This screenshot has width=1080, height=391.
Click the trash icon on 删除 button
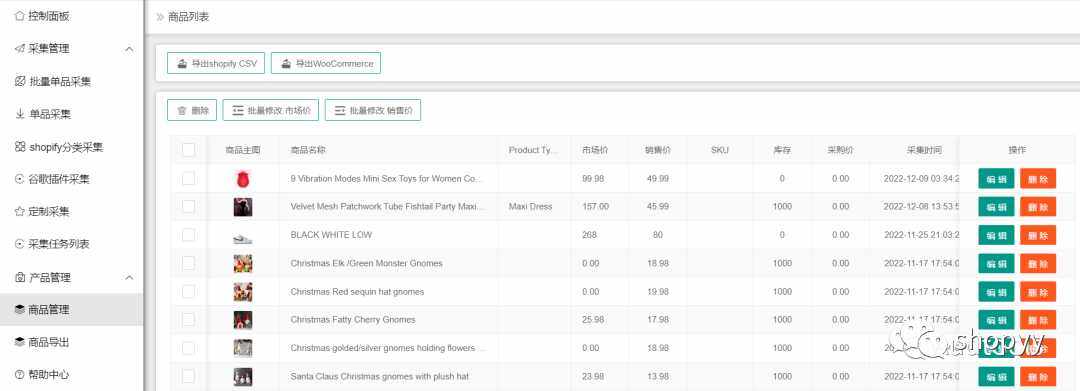click(182, 110)
